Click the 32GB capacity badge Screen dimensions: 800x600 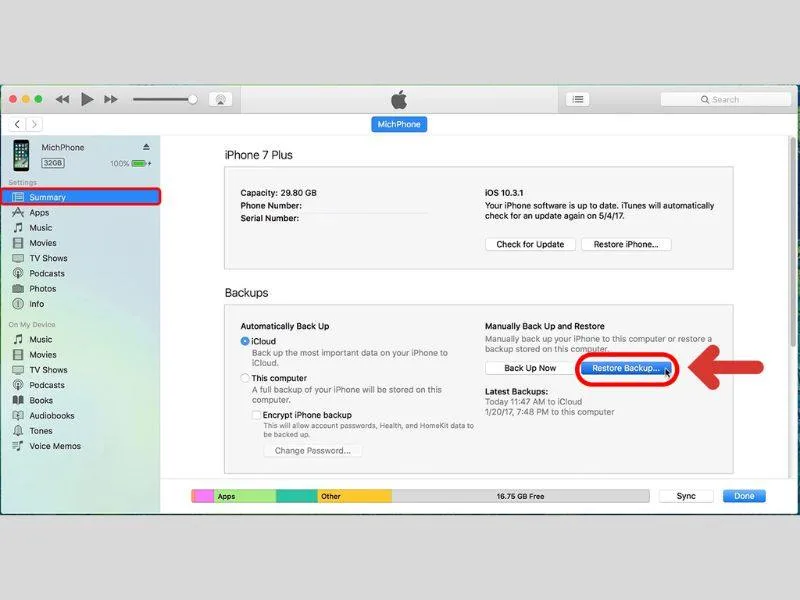53,163
